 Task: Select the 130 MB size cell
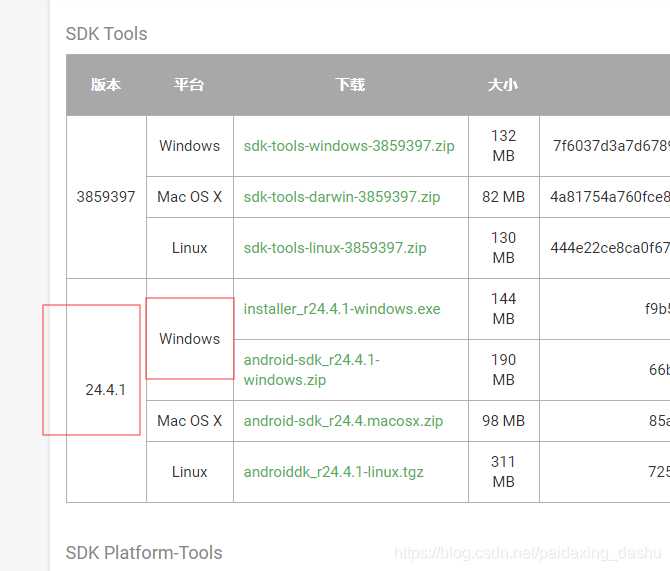coord(504,248)
